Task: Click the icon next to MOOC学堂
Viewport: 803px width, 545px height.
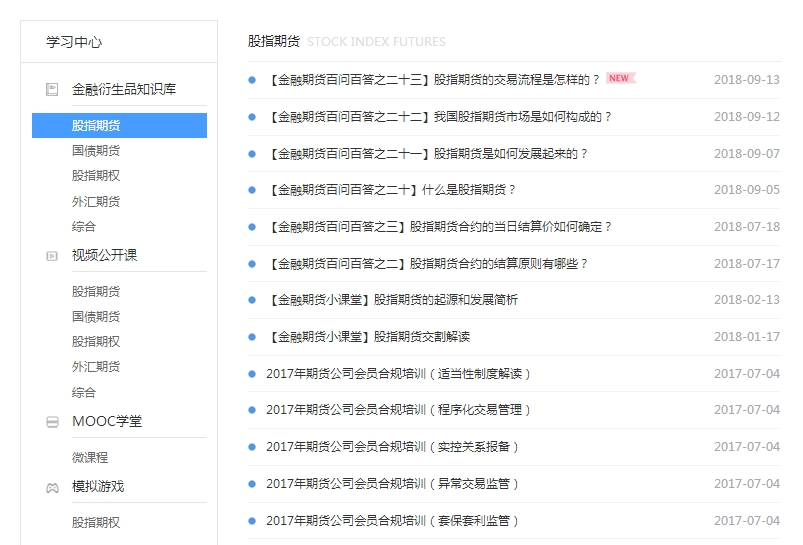Action: (x=52, y=422)
